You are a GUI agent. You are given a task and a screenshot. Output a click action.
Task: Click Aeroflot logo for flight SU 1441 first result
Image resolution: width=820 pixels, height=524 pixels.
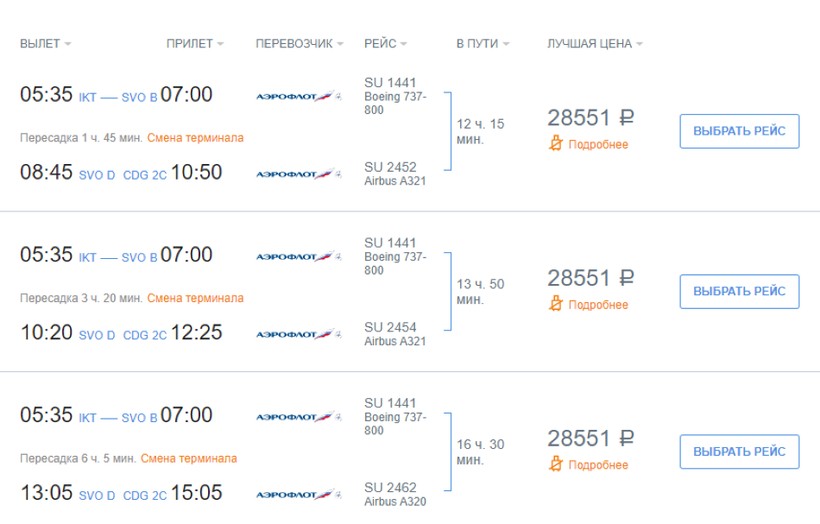299,95
